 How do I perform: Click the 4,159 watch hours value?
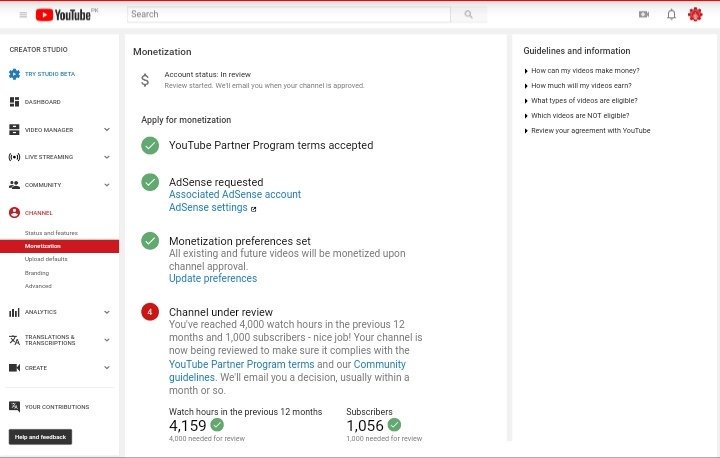click(187, 425)
